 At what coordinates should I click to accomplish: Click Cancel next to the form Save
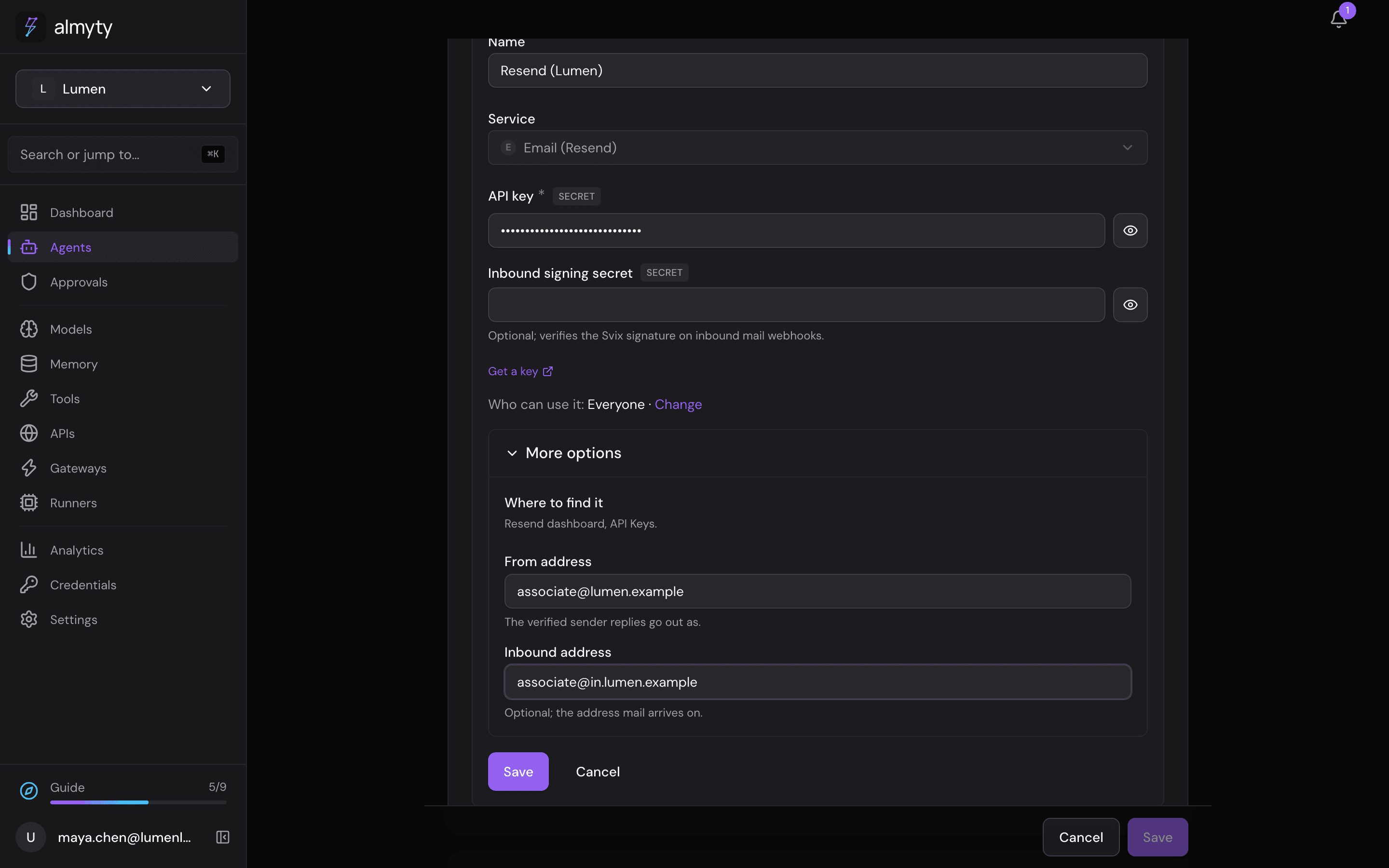[598, 772]
